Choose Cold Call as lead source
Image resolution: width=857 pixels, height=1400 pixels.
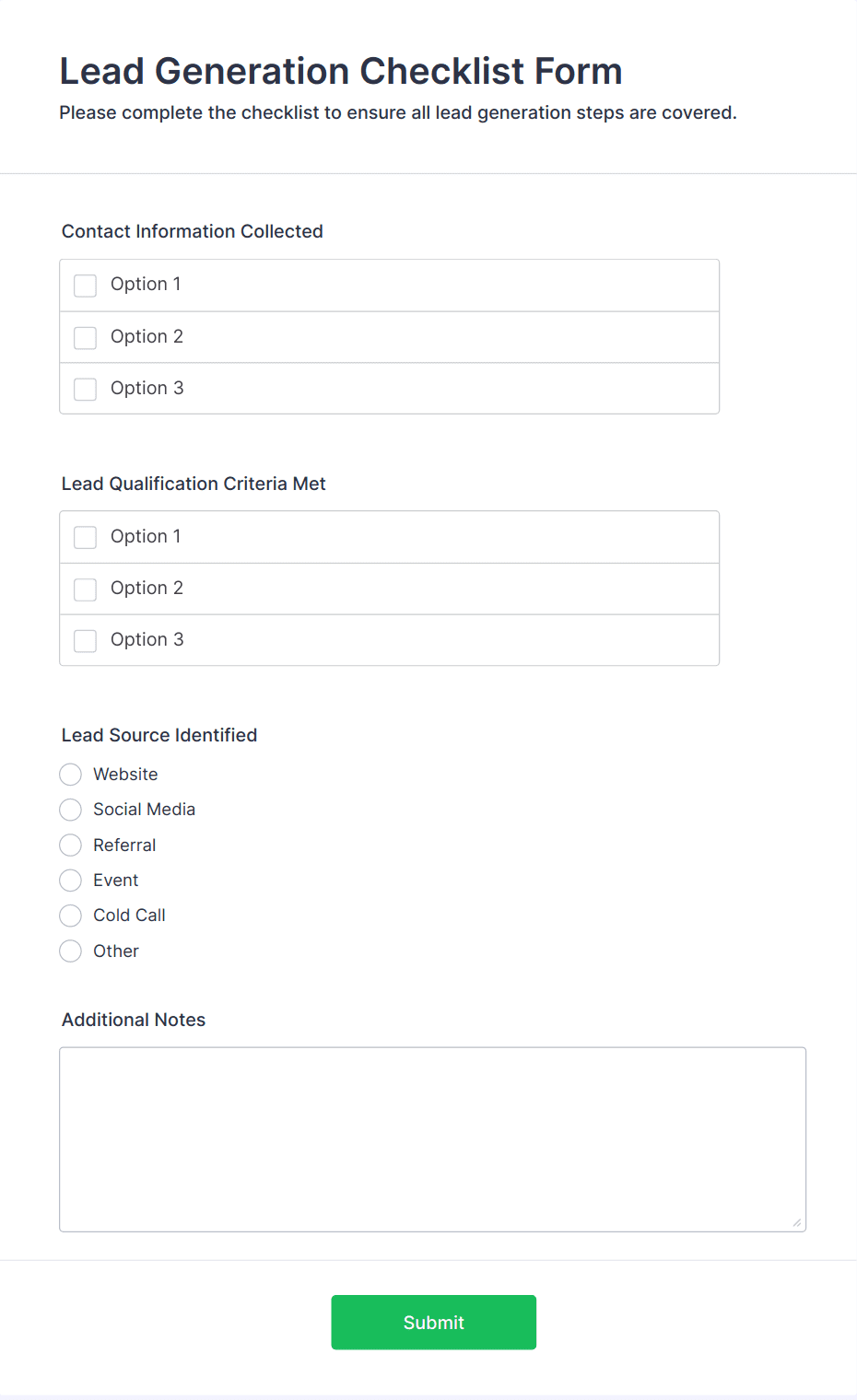71,916
